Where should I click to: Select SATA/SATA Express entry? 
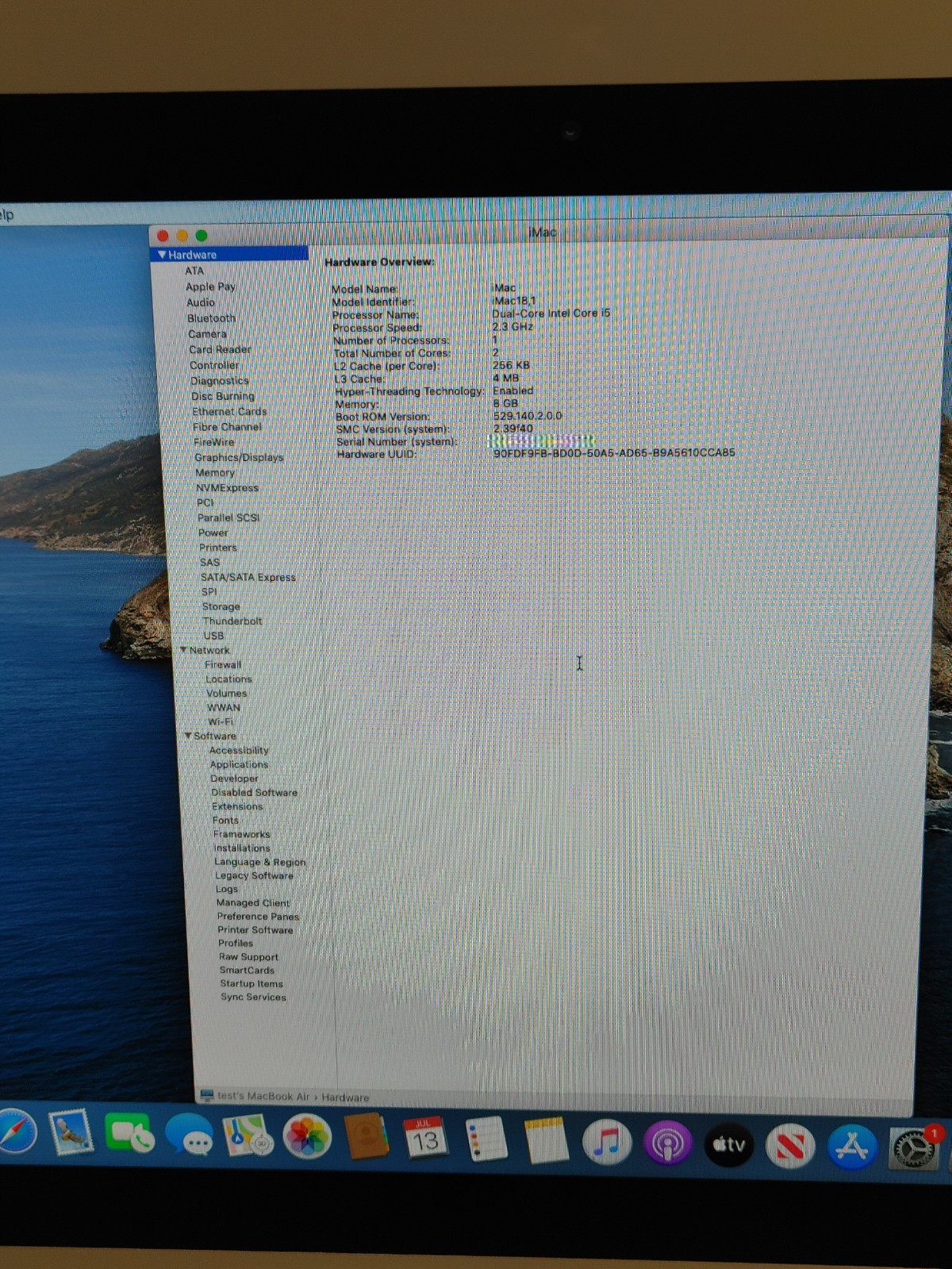point(248,577)
